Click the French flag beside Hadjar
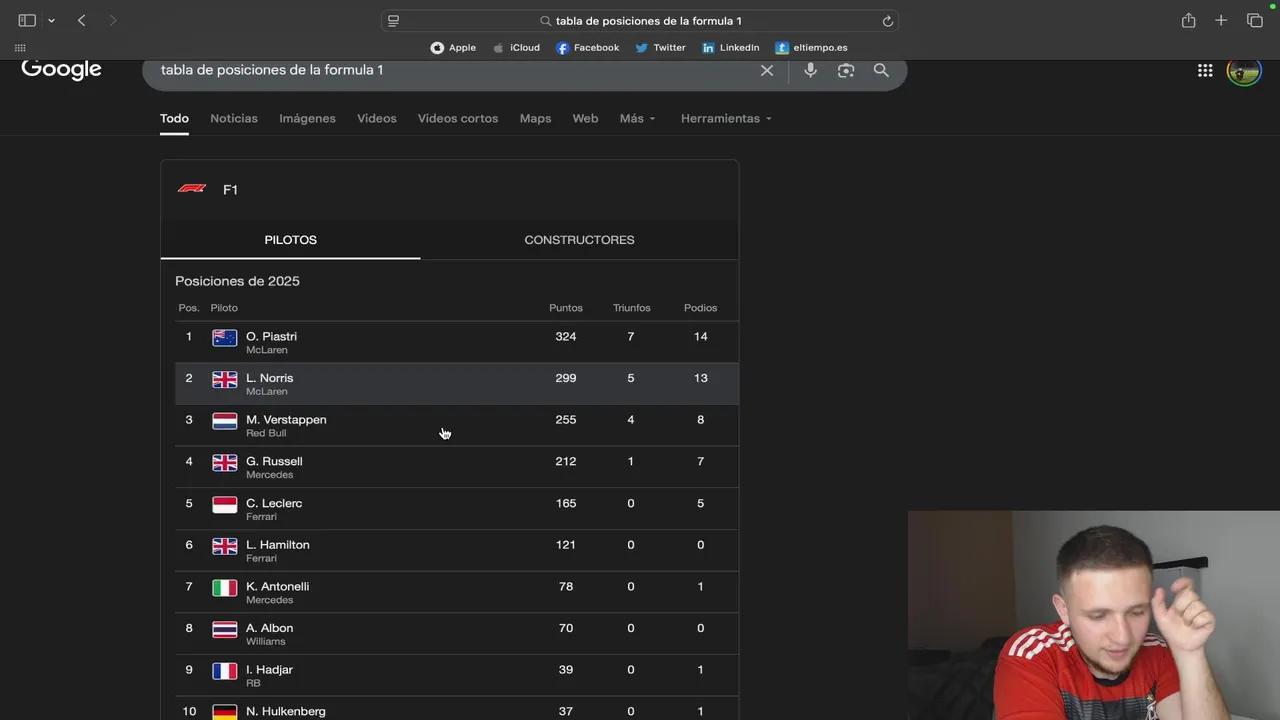 point(225,671)
